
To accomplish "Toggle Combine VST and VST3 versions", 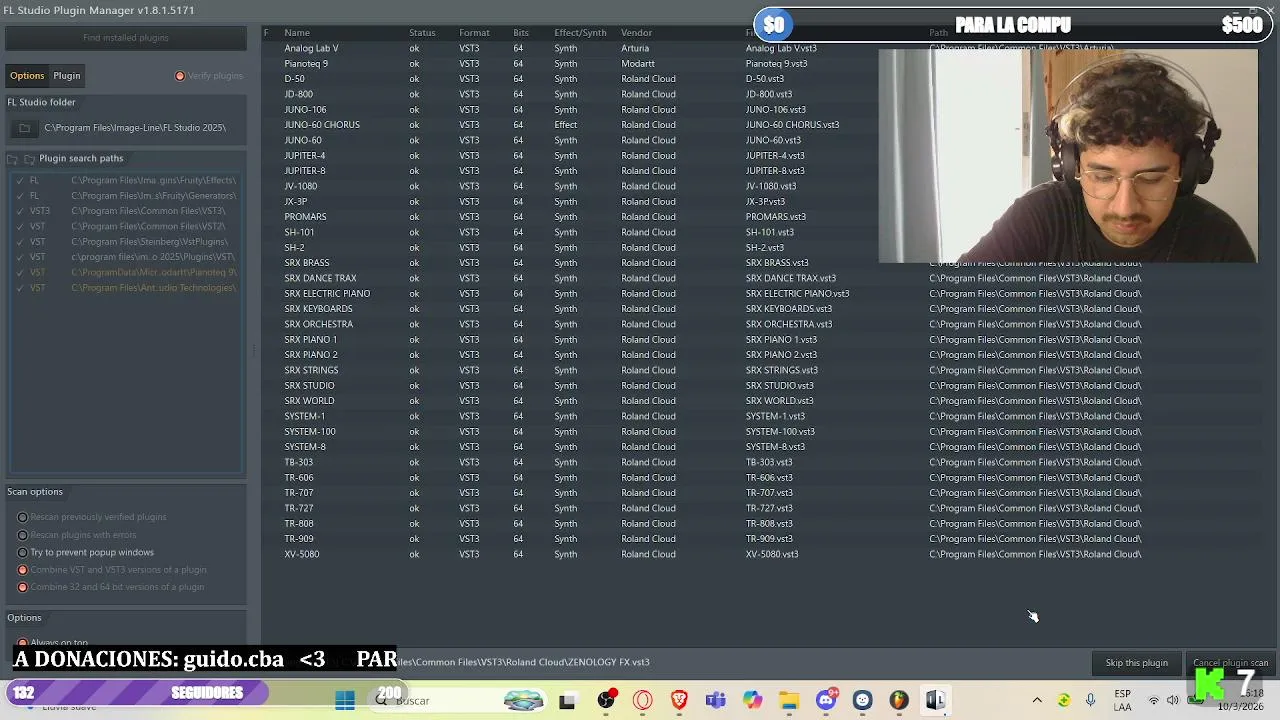I will [x=22, y=570].
